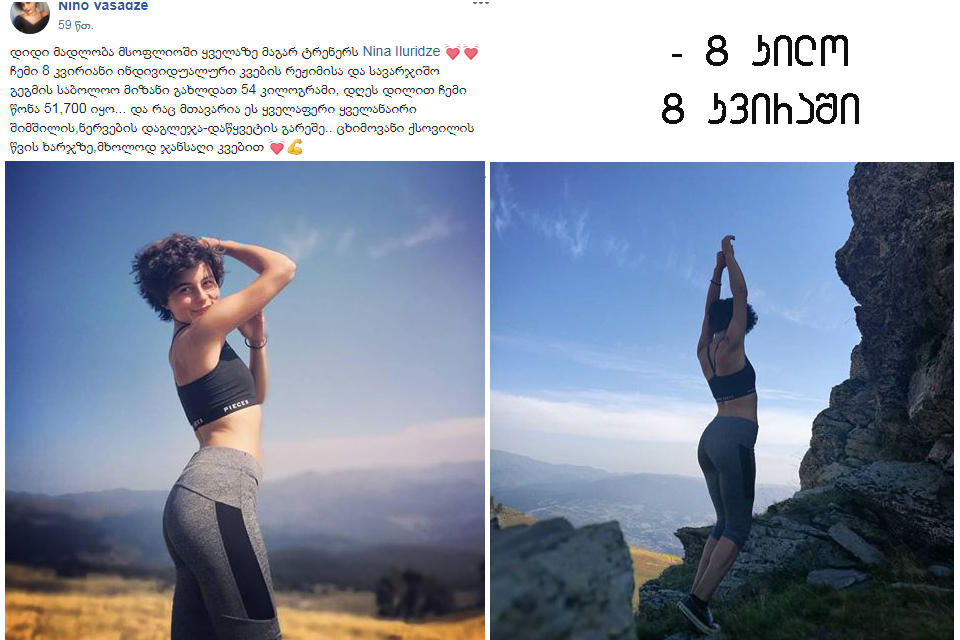Click the heart emoji ending the post text

277,148
